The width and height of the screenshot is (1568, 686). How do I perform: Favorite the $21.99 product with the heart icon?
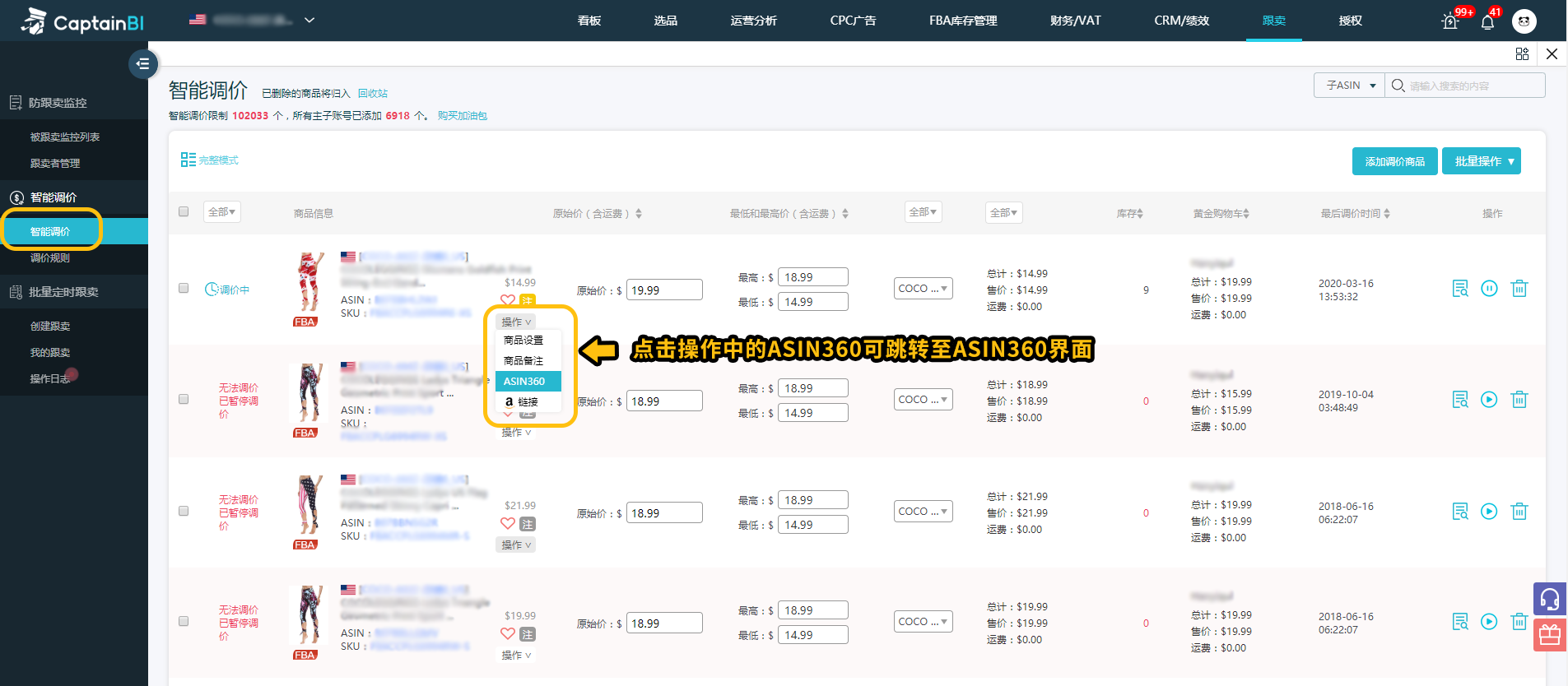508,523
